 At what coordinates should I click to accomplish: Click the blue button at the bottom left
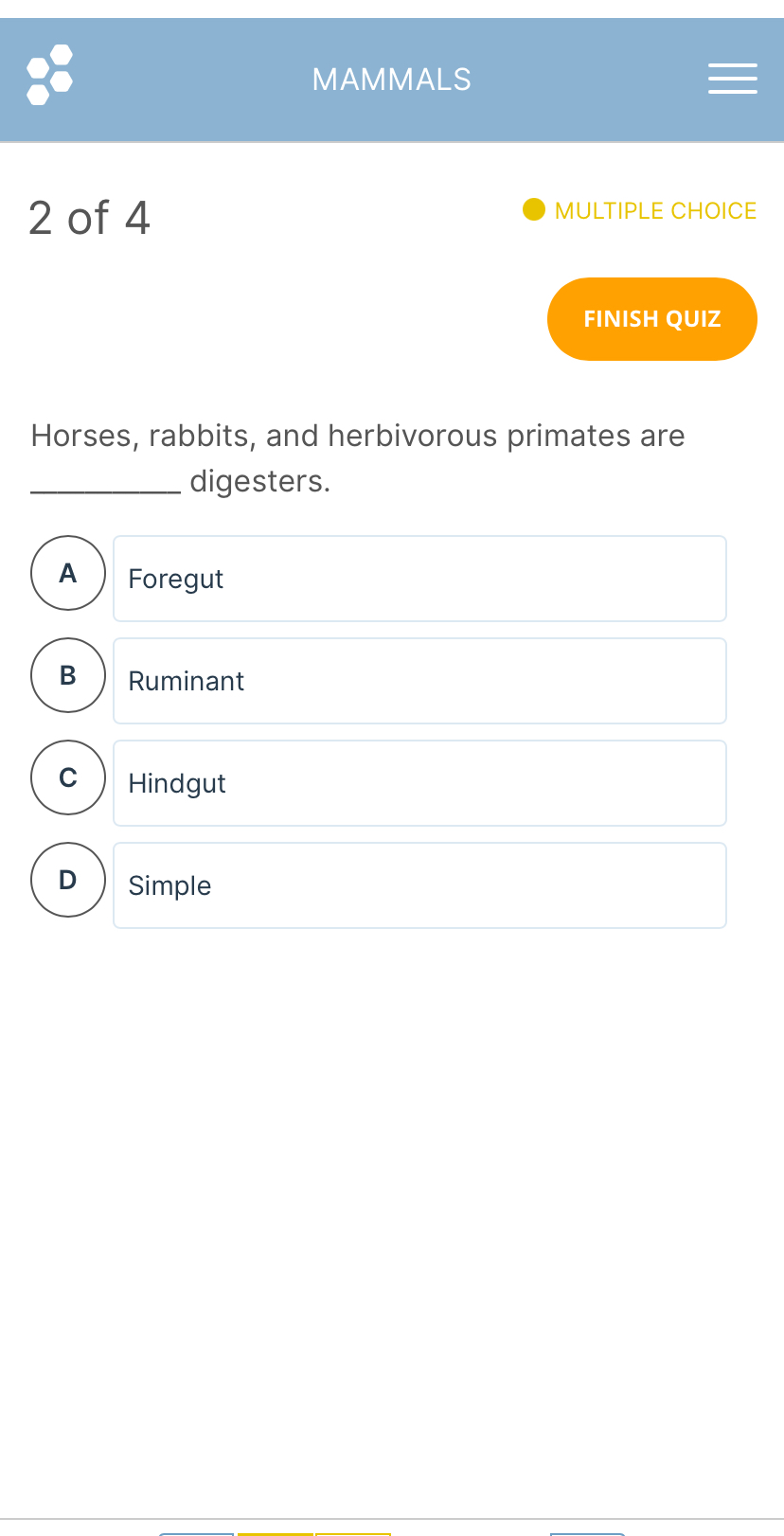[196, 1531]
